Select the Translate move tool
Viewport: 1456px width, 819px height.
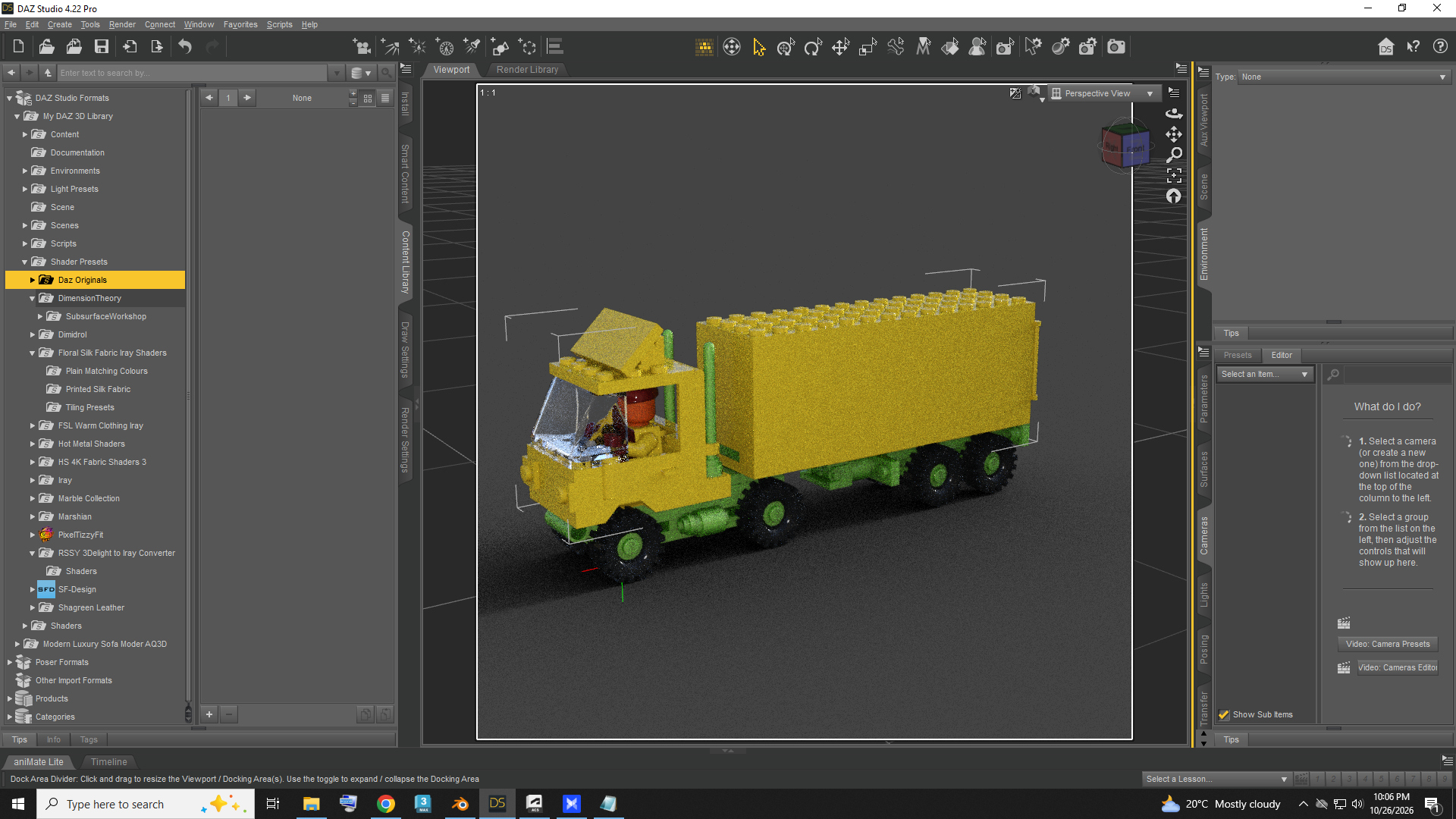[x=840, y=47]
